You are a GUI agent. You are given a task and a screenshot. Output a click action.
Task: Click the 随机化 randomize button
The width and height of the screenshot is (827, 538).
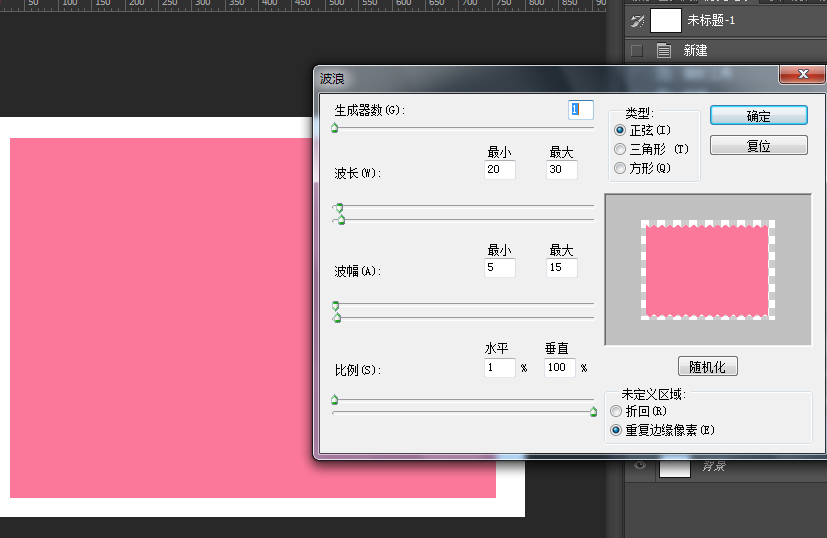point(707,367)
